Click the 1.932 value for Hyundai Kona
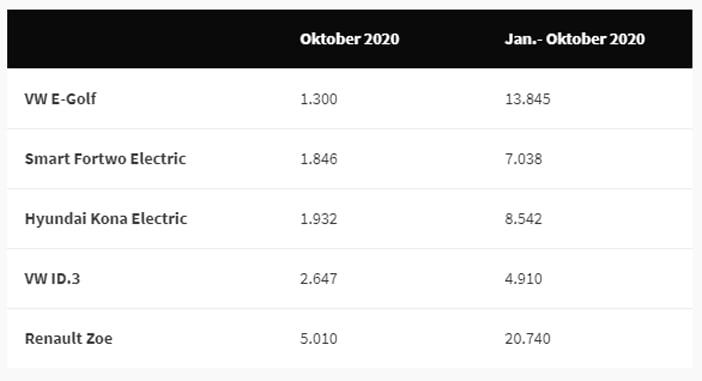 click(319, 218)
